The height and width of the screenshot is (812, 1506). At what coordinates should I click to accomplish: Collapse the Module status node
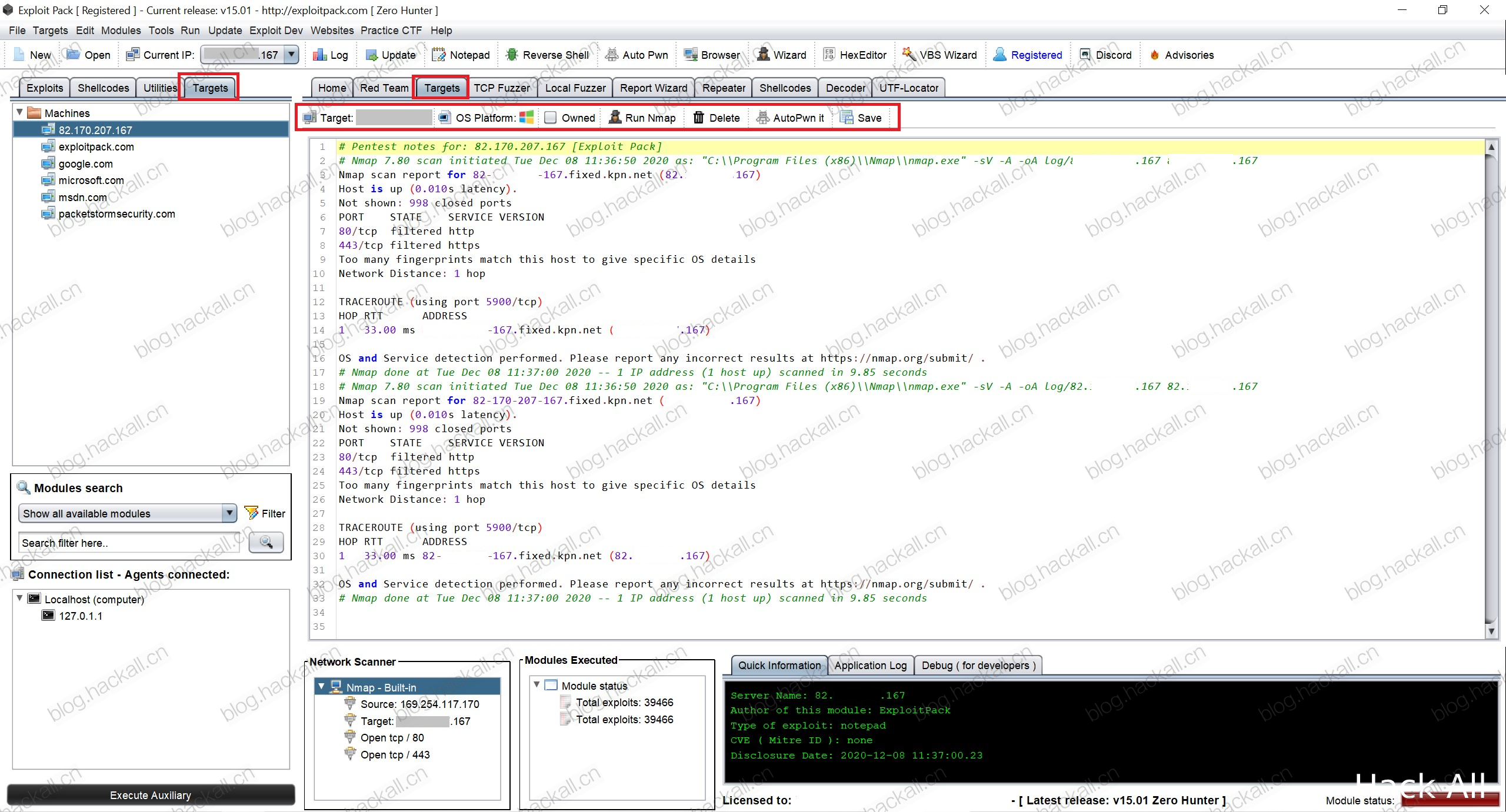tap(537, 685)
